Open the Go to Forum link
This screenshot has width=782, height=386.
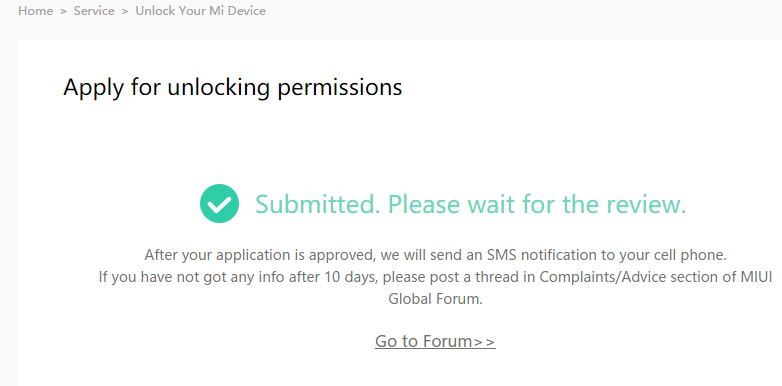(x=435, y=341)
